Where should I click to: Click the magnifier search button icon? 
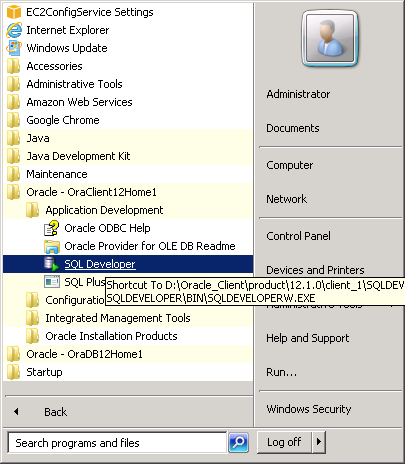coord(238,443)
